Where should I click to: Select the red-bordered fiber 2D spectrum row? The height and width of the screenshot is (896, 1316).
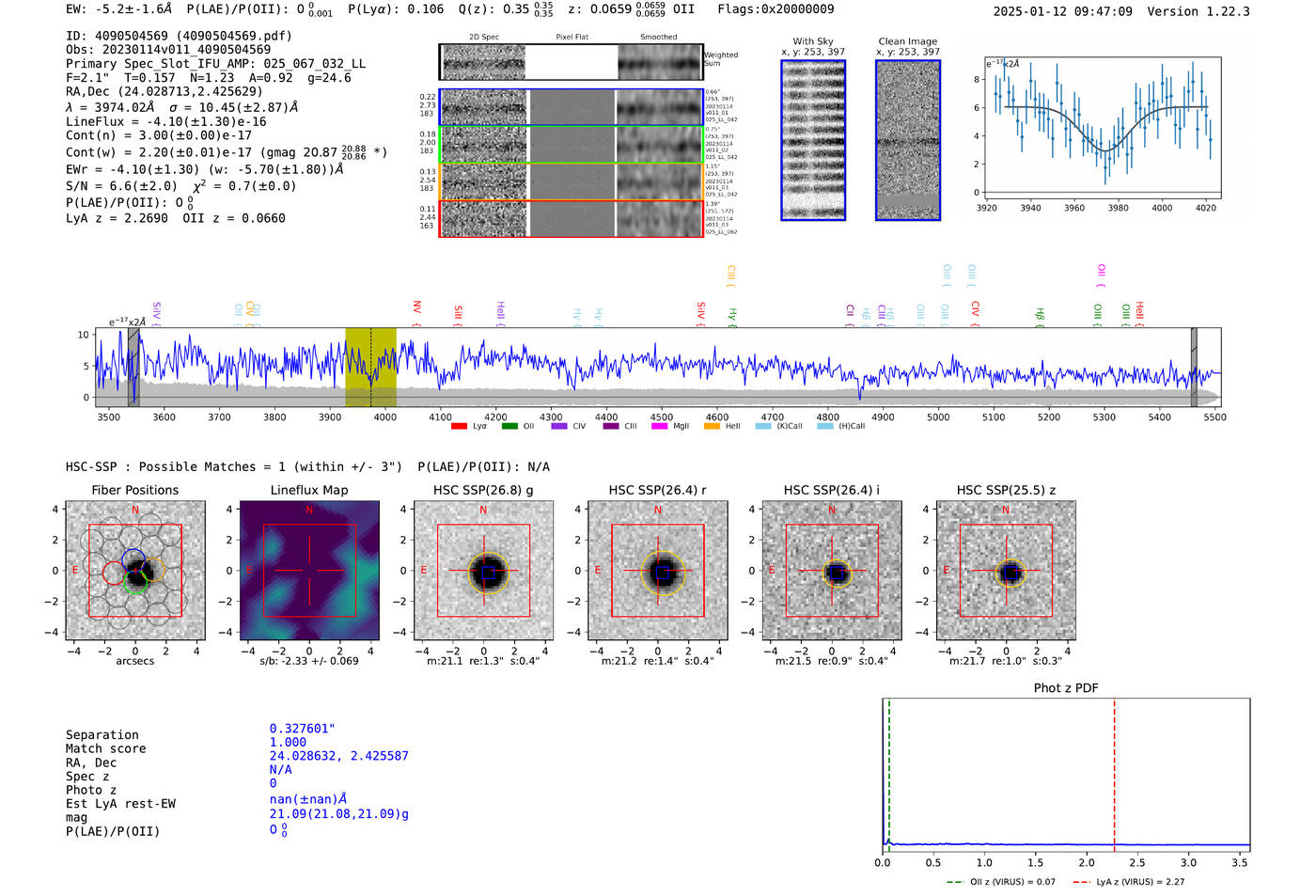click(x=571, y=219)
